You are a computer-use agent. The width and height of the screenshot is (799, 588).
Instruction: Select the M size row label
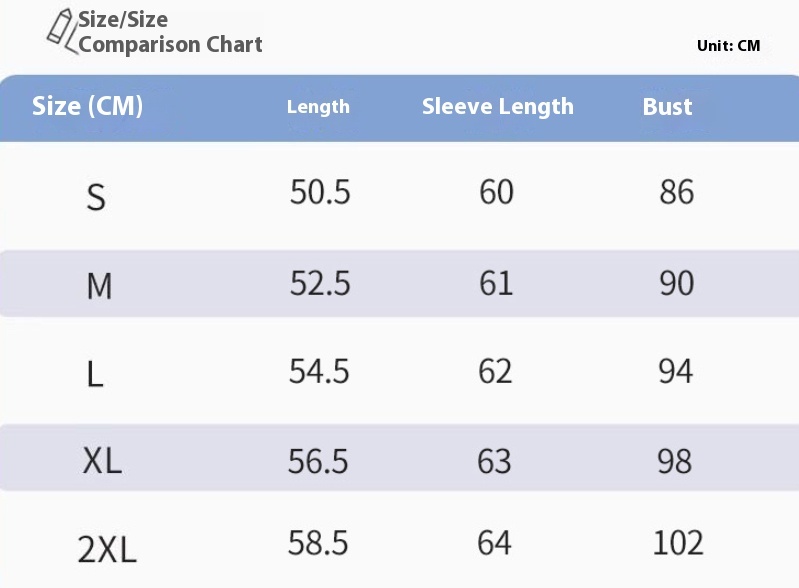99,286
